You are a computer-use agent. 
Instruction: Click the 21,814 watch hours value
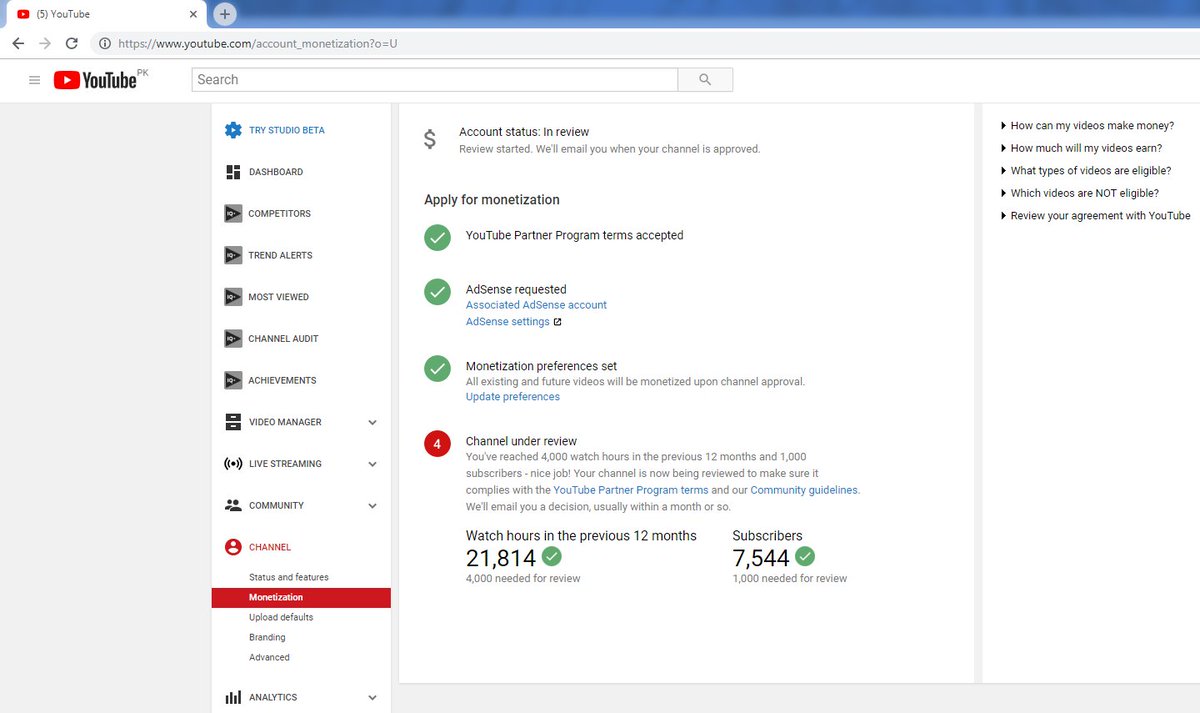(x=501, y=558)
